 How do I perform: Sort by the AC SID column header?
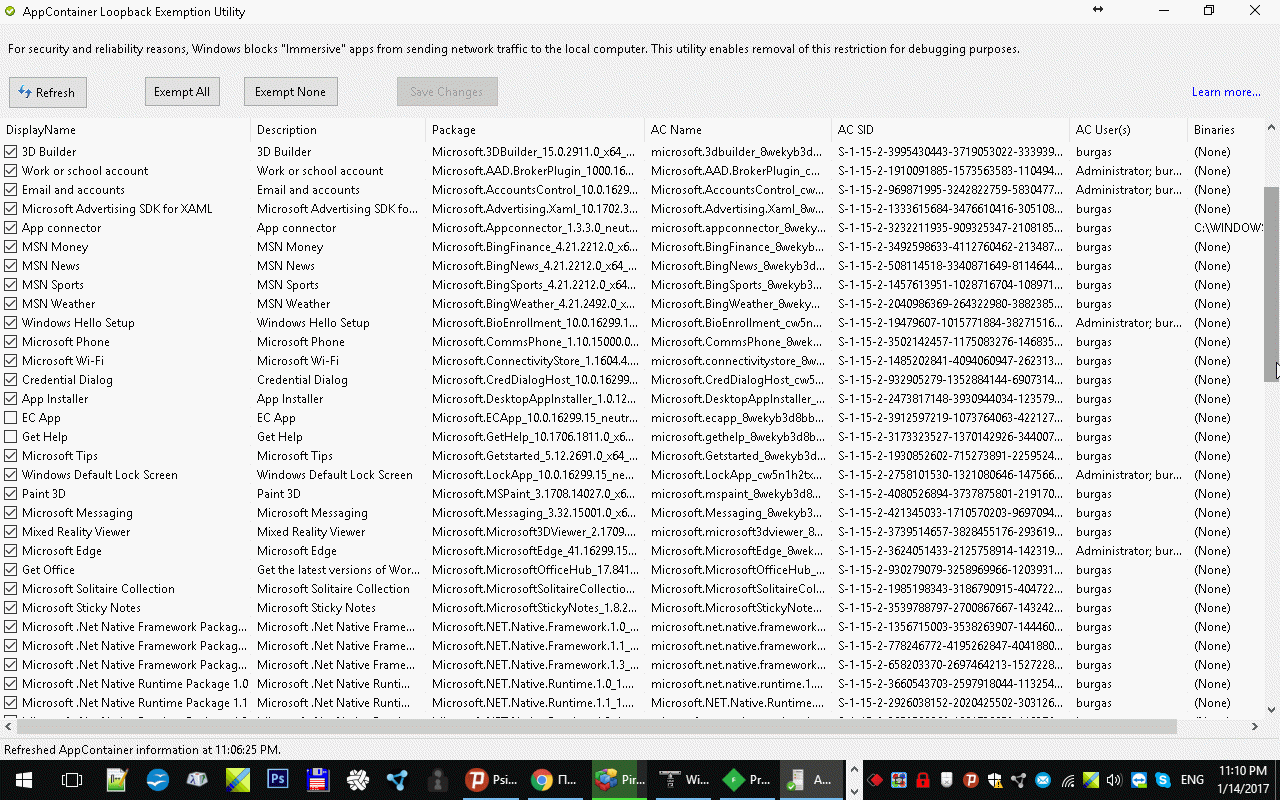click(x=950, y=130)
